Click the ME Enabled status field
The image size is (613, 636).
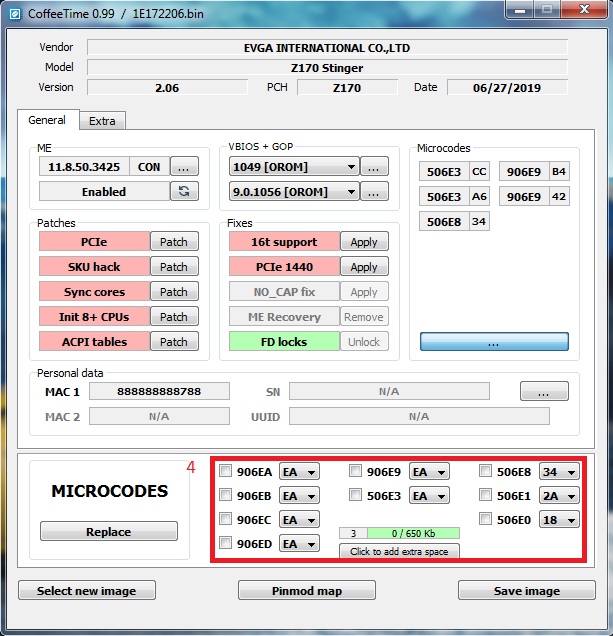[104, 191]
